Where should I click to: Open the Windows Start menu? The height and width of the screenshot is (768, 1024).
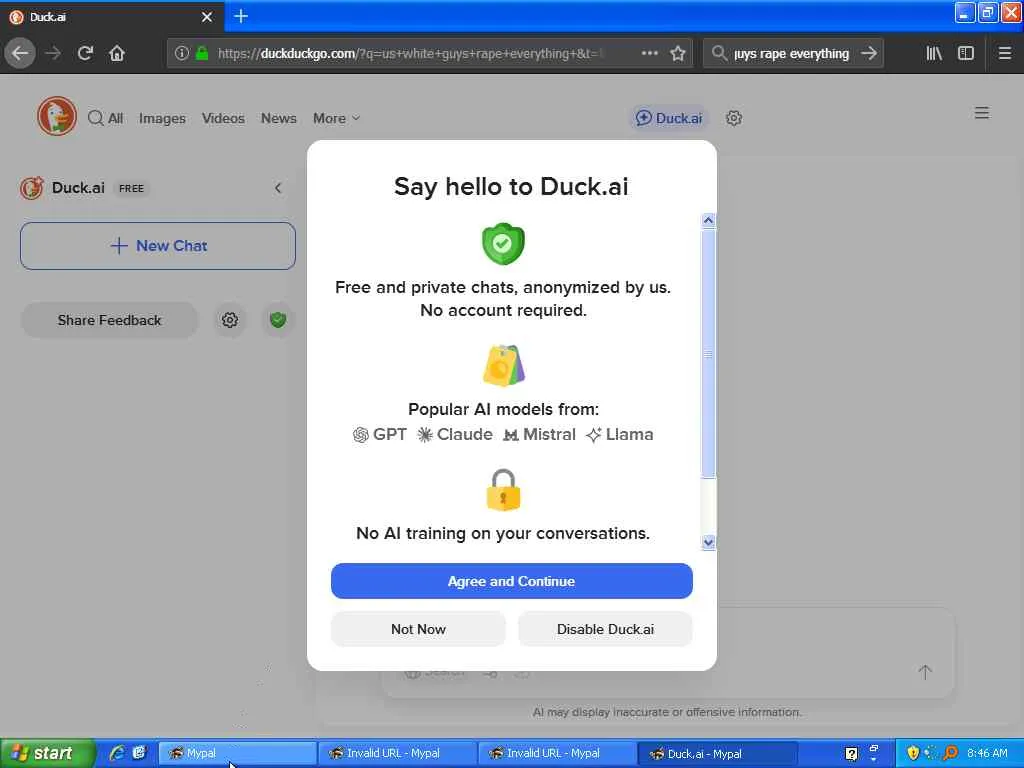[x=47, y=753]
